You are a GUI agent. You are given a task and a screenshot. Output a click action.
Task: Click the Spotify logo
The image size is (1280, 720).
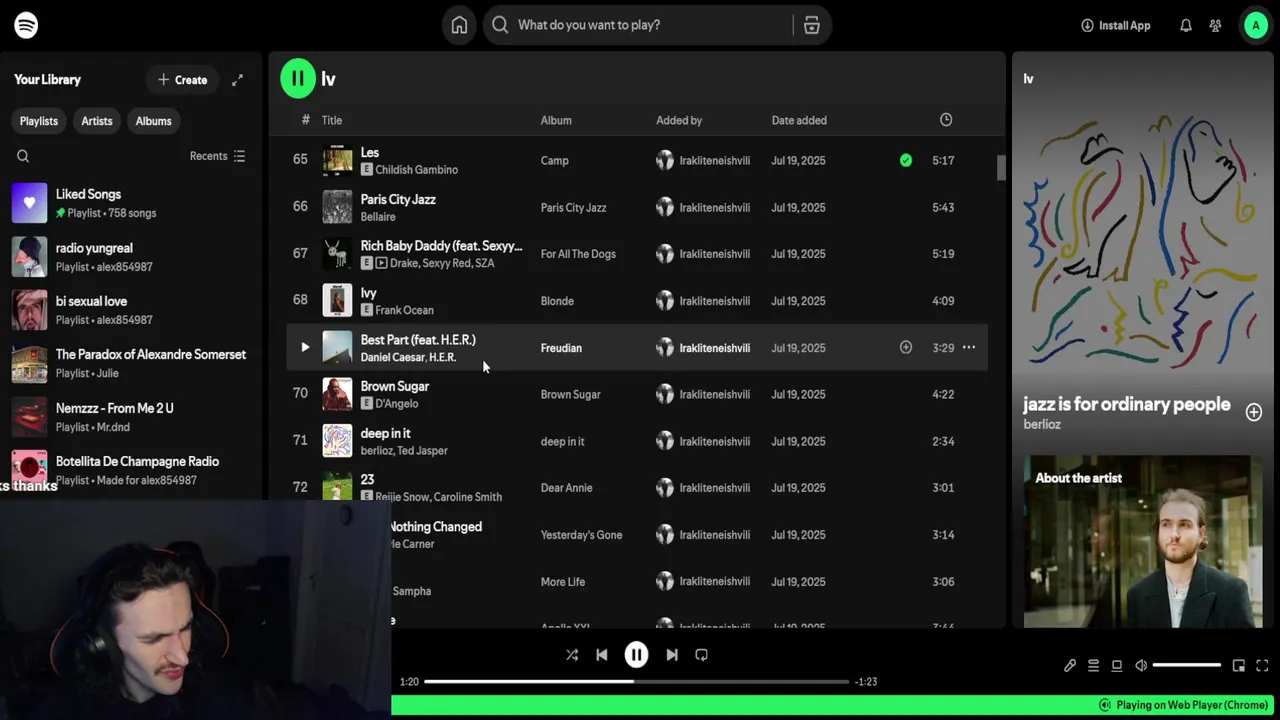pos(26,25)
